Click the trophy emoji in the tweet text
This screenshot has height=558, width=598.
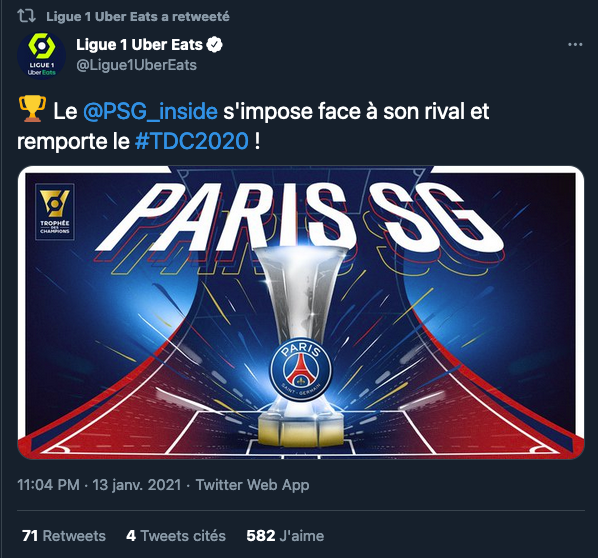click(32, 109)
